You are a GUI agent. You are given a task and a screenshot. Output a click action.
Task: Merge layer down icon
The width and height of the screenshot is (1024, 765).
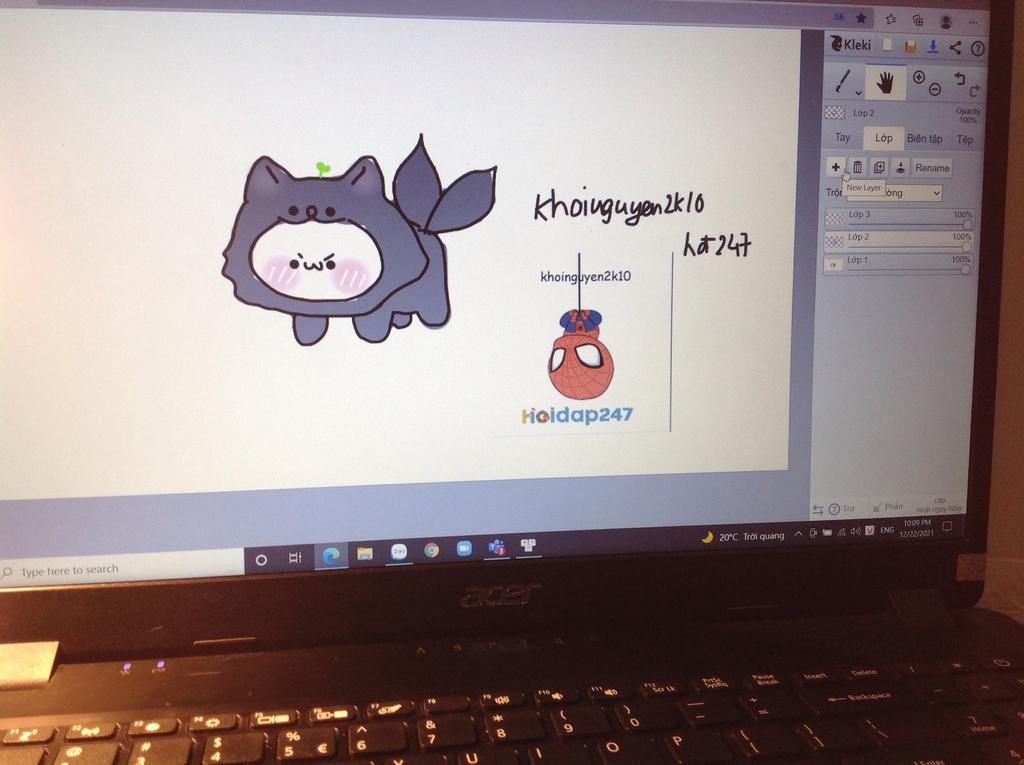(x=900, y=168)
